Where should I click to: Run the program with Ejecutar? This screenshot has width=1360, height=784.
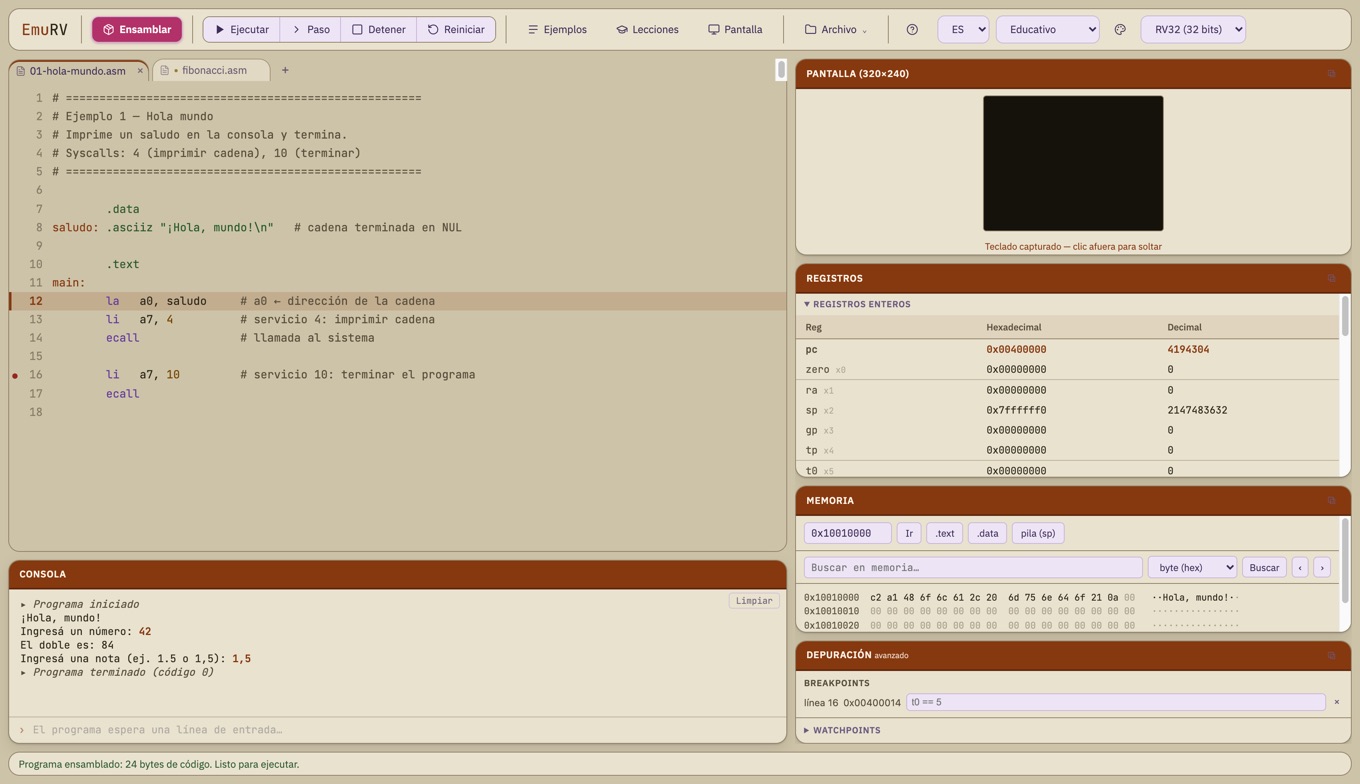click(x=242, y=30)
